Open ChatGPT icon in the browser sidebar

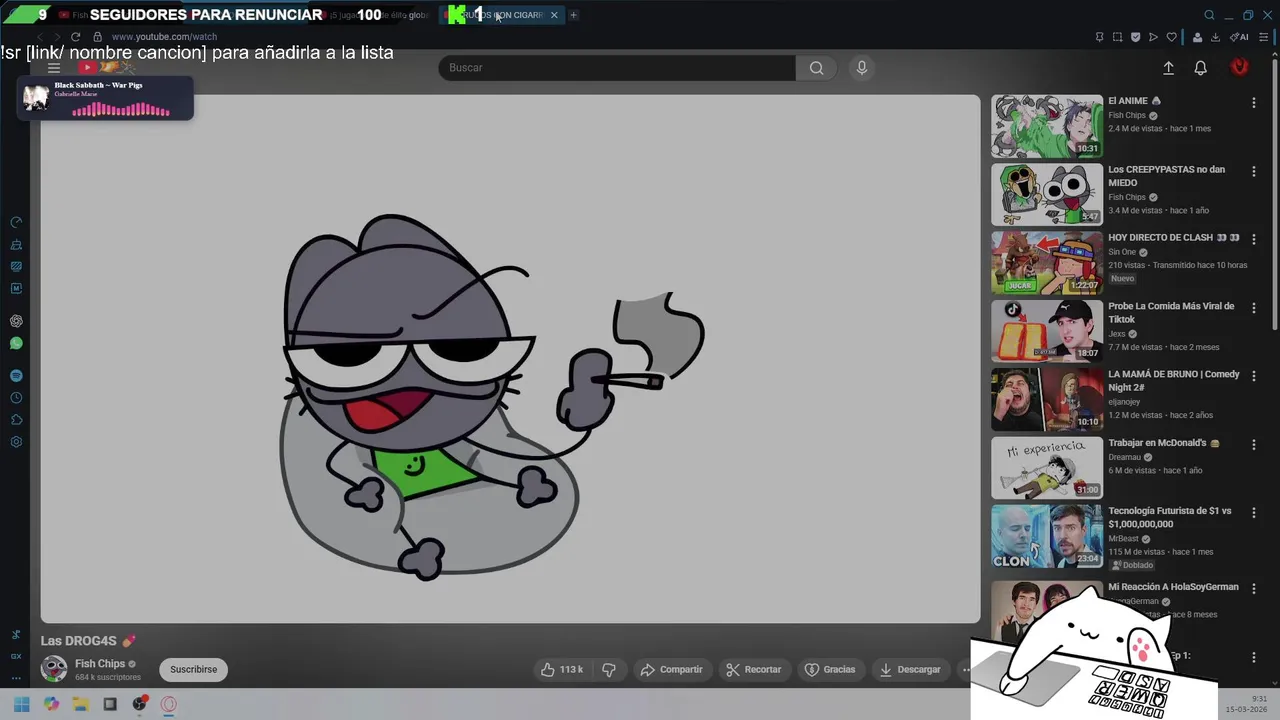point(16,321)
